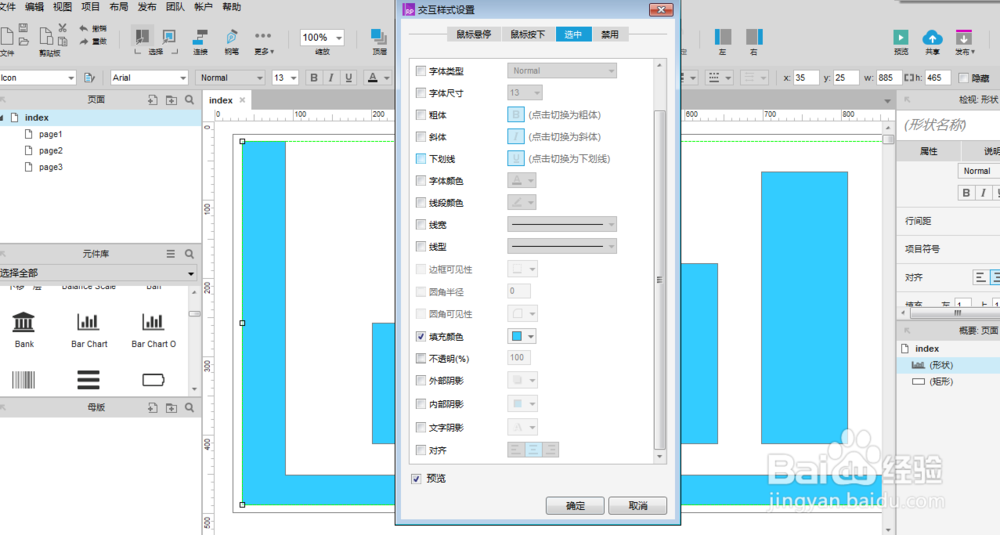Click the align Left (左) icon

(x=723, y=37)
